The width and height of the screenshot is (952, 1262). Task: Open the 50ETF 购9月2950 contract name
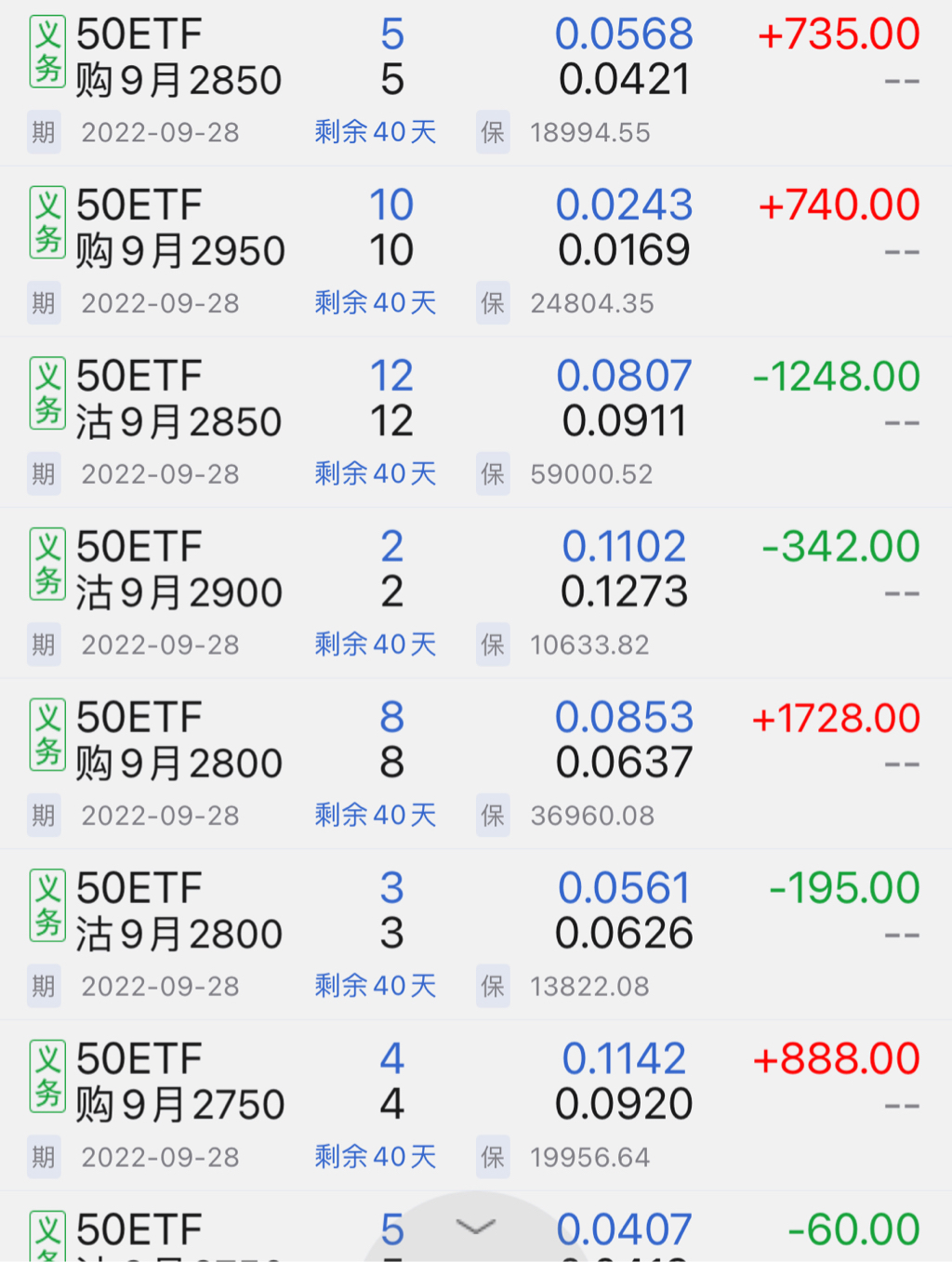(179, 228)
